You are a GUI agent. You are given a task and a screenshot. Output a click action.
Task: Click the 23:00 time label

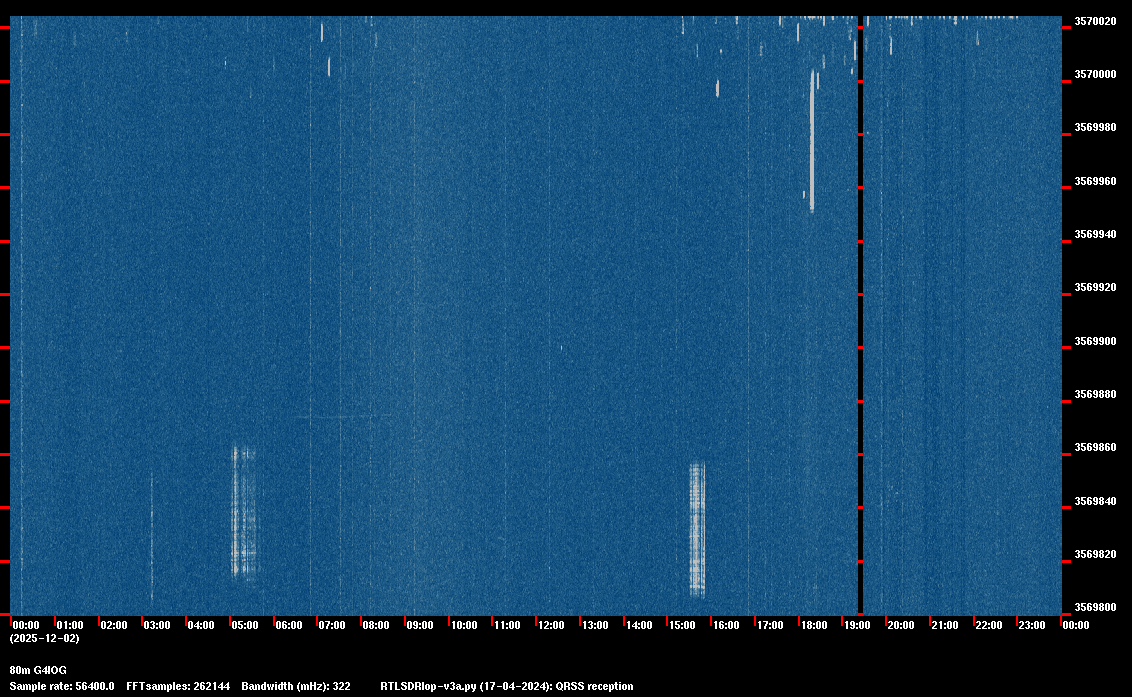[1032, 625]
